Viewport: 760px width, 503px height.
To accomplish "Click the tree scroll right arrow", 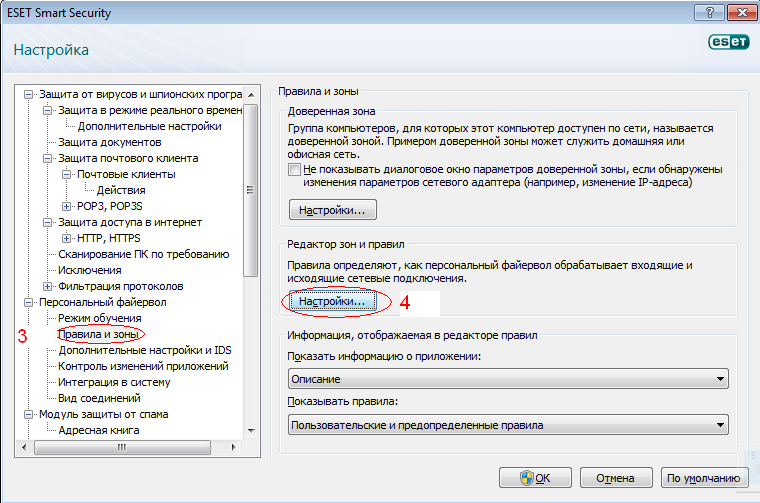I will point(234,447).
